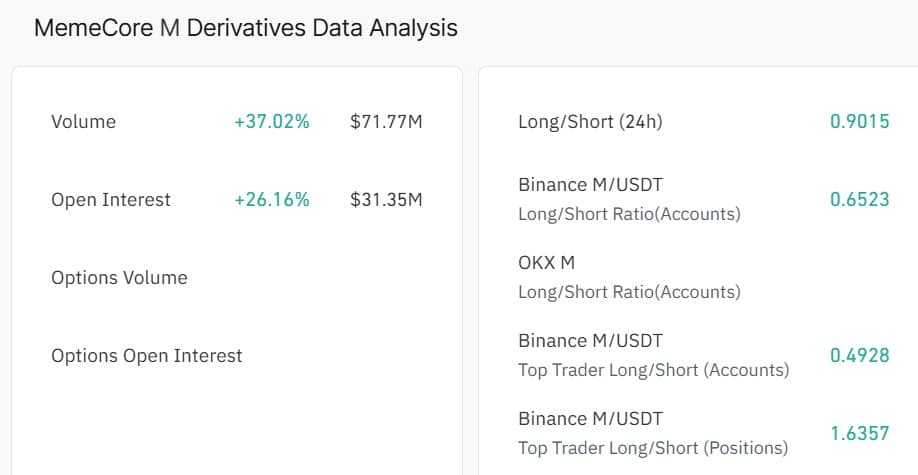This screenshot has width=918, height=475.
Task: Click the 1.6357 positions ratio value
Action: click(859, 434)
